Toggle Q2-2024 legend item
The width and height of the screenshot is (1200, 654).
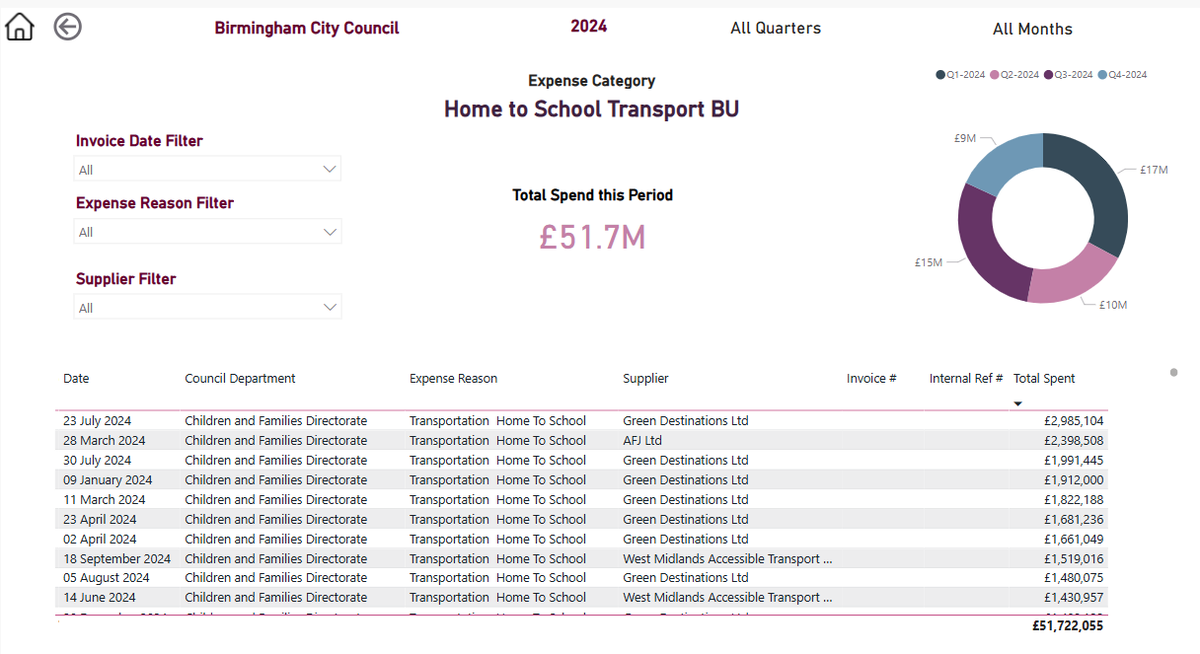coord(1015,75)
